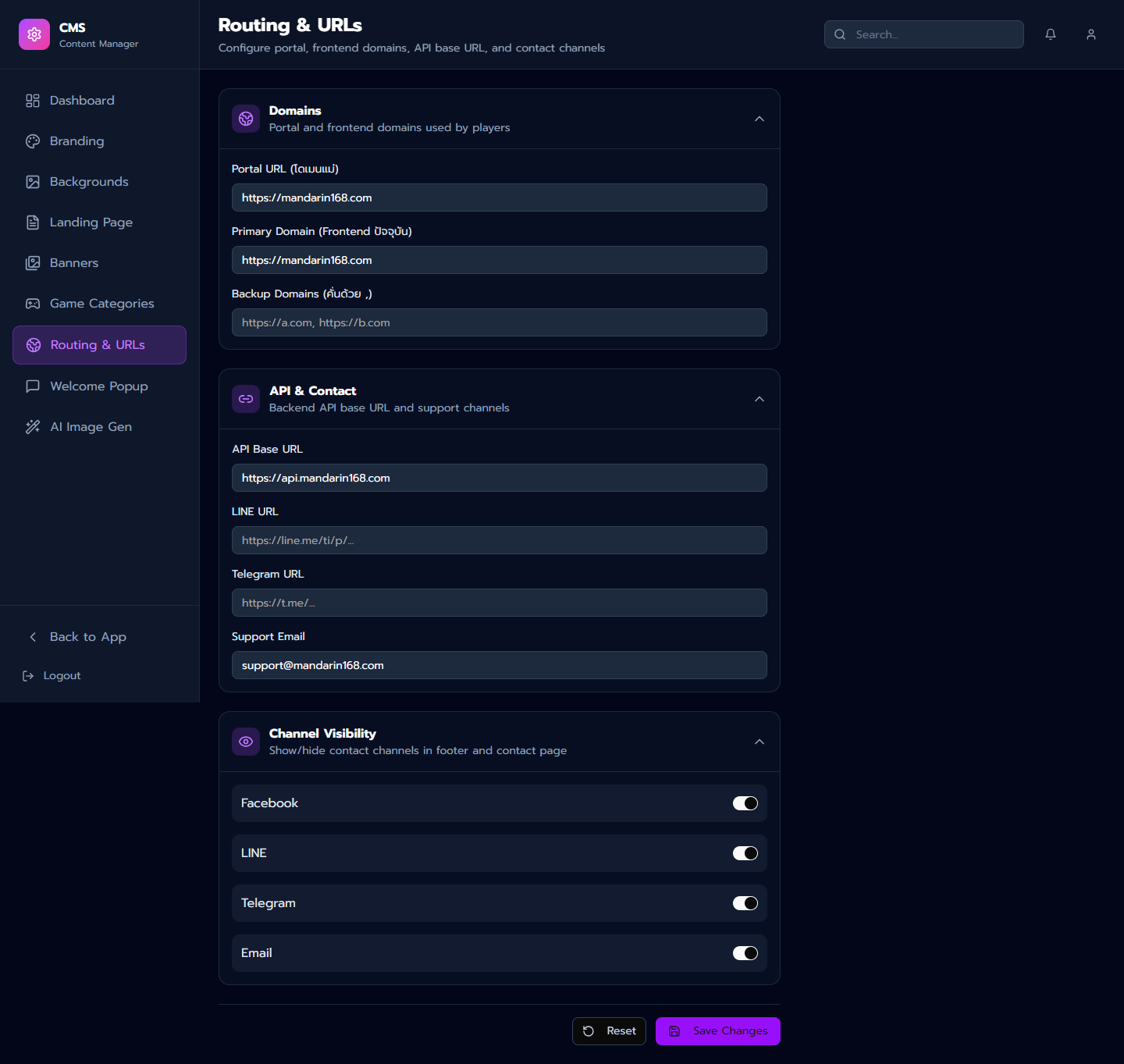Screen dimensions: 1124x1064
Task: Click the Save Changes button
Action: (718, 1031)
